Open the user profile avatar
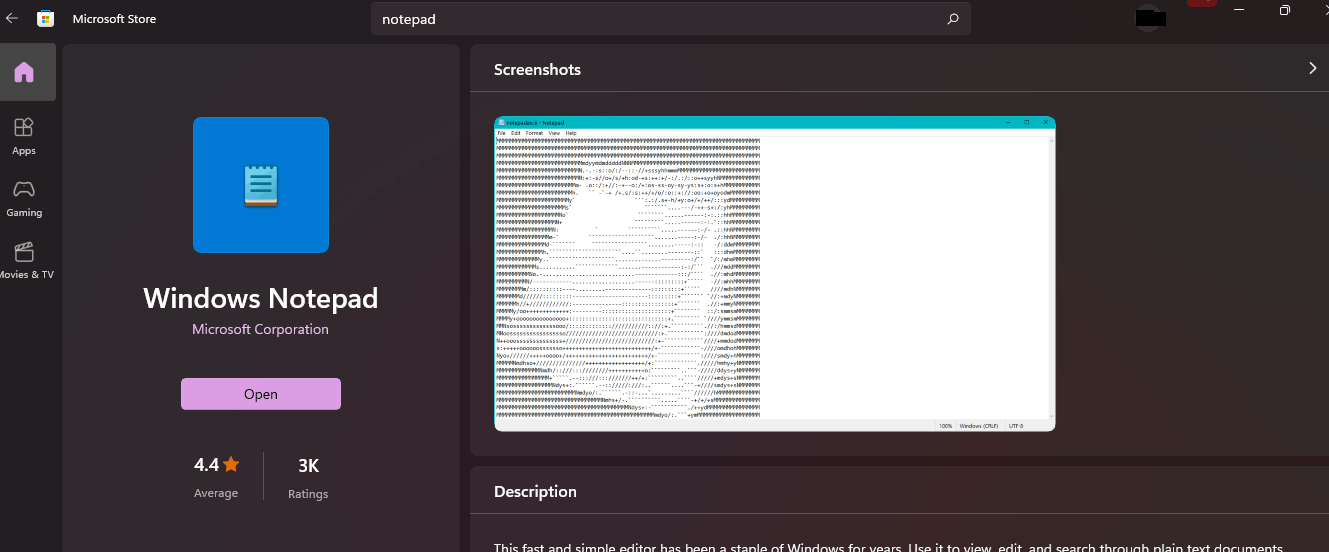 pyautogui.click(x=1151, y=17)
